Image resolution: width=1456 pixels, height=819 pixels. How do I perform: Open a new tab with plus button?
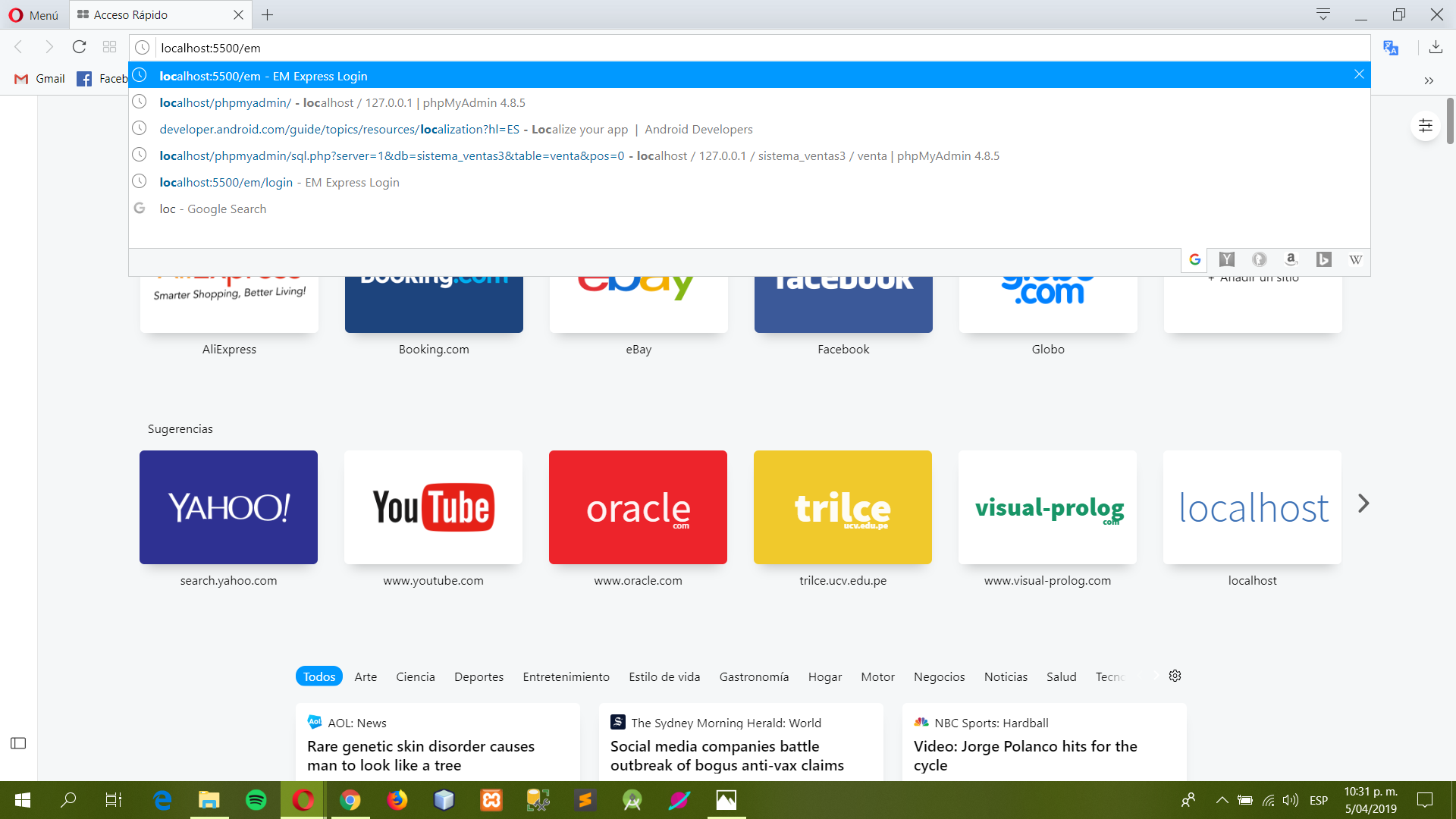tap(267, 14)
